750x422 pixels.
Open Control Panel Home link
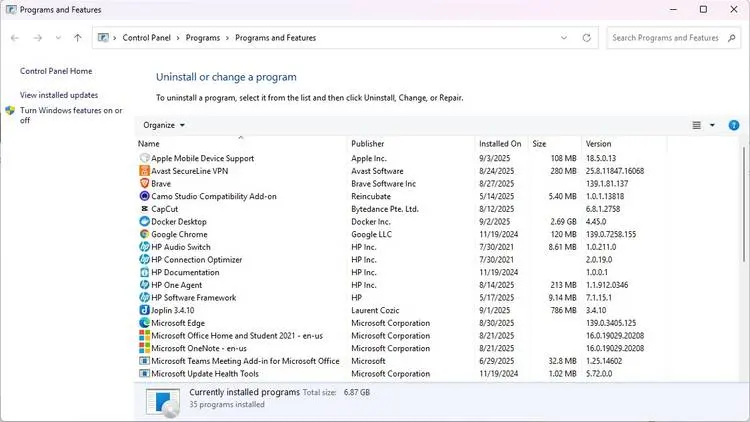[56, 71]
